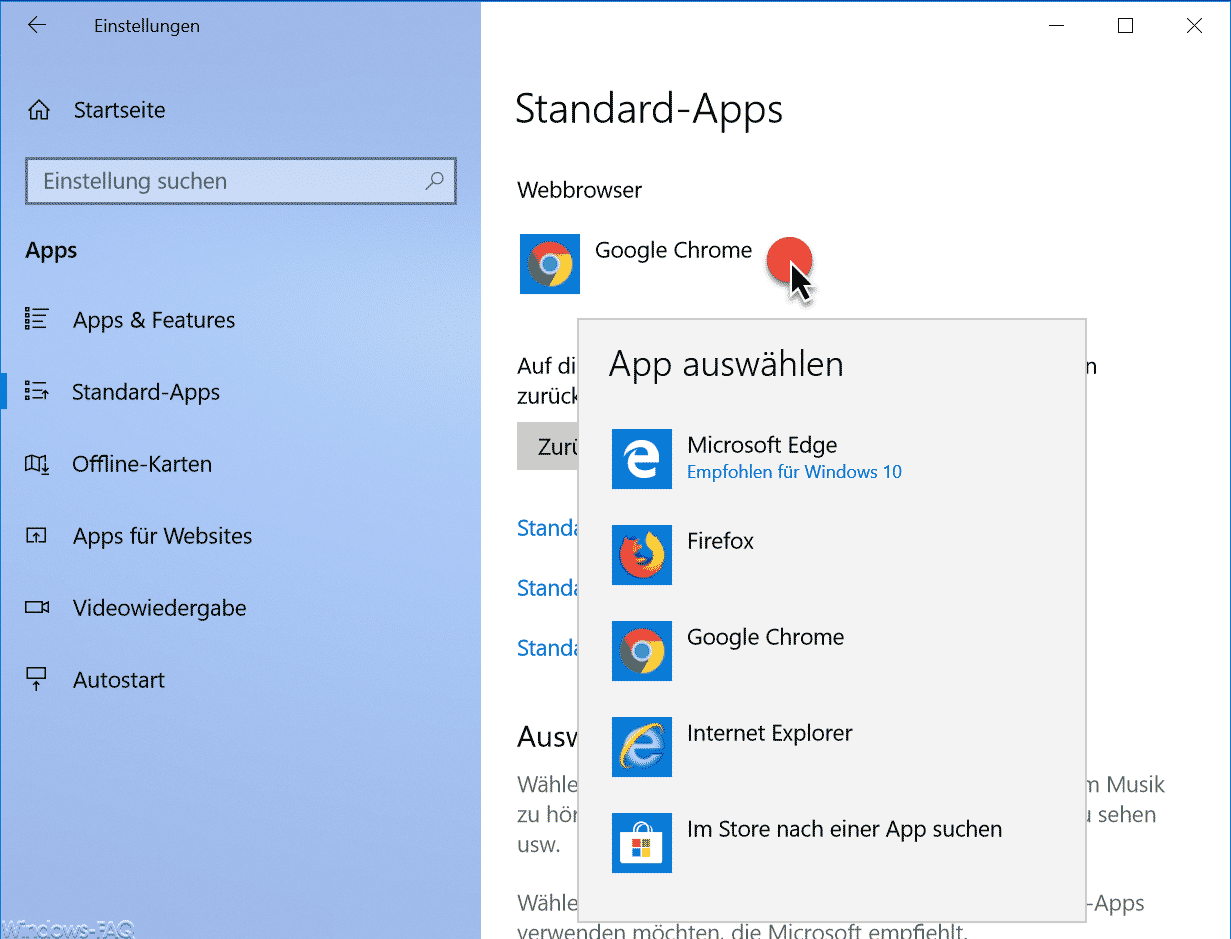This screenshot has height=939, width=1231.
Task: Select the Autostart icon
Action: [37, 680]
